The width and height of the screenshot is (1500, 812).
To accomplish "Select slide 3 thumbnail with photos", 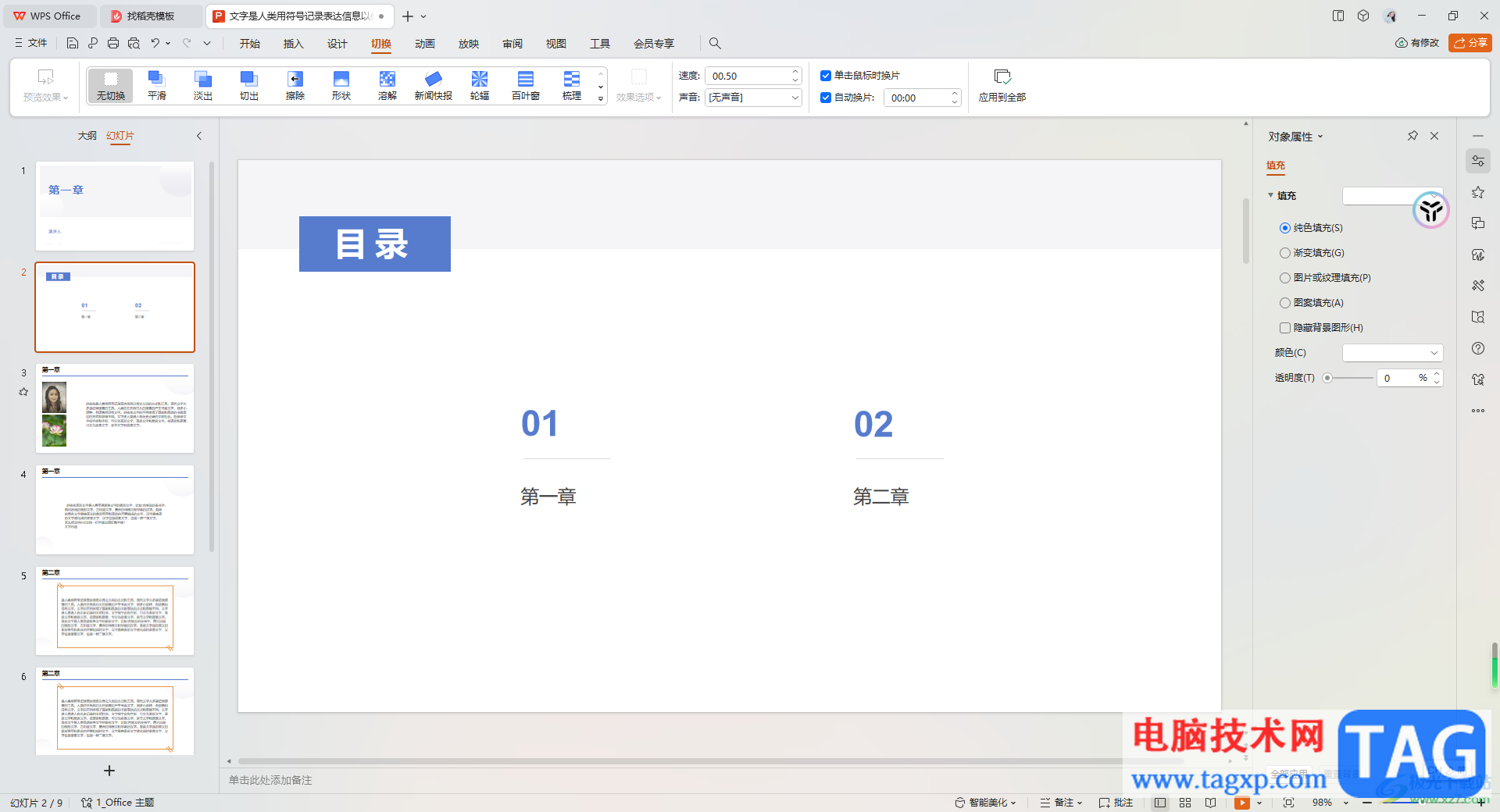I will tap(115, 408).
